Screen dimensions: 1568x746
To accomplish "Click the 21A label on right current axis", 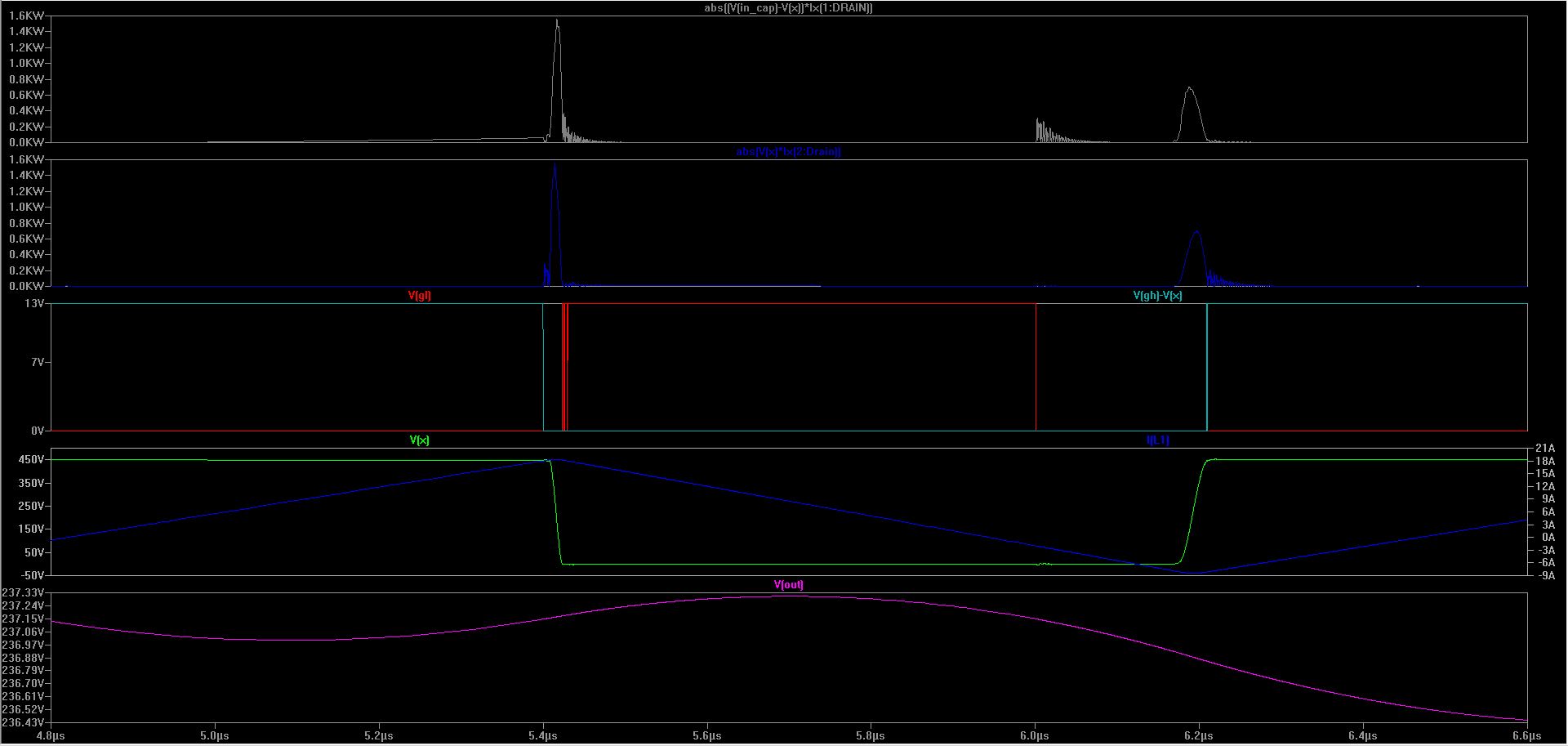I will click(1545, 449).
